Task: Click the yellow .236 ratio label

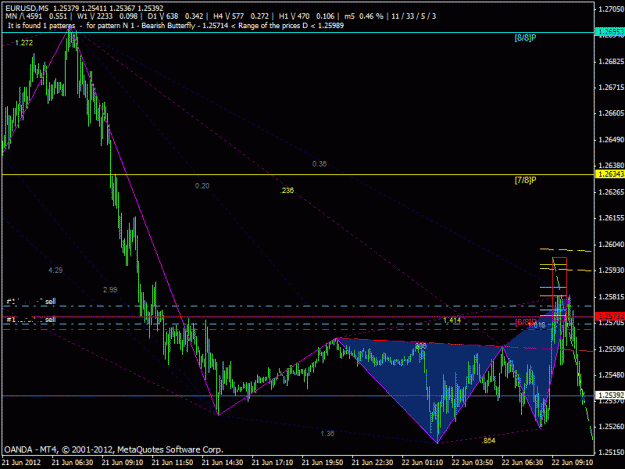Action: click(x=287, y=190)
